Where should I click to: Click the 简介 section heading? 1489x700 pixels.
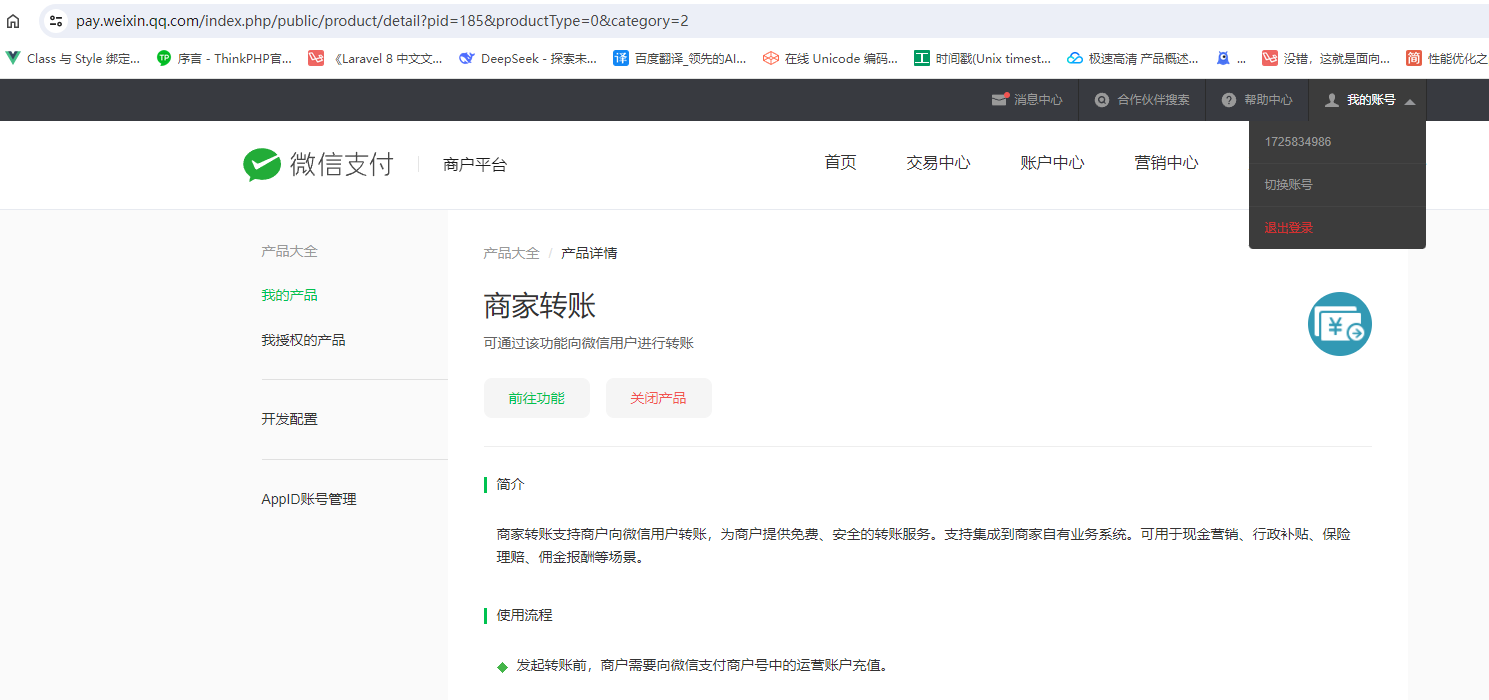point(510,484)
